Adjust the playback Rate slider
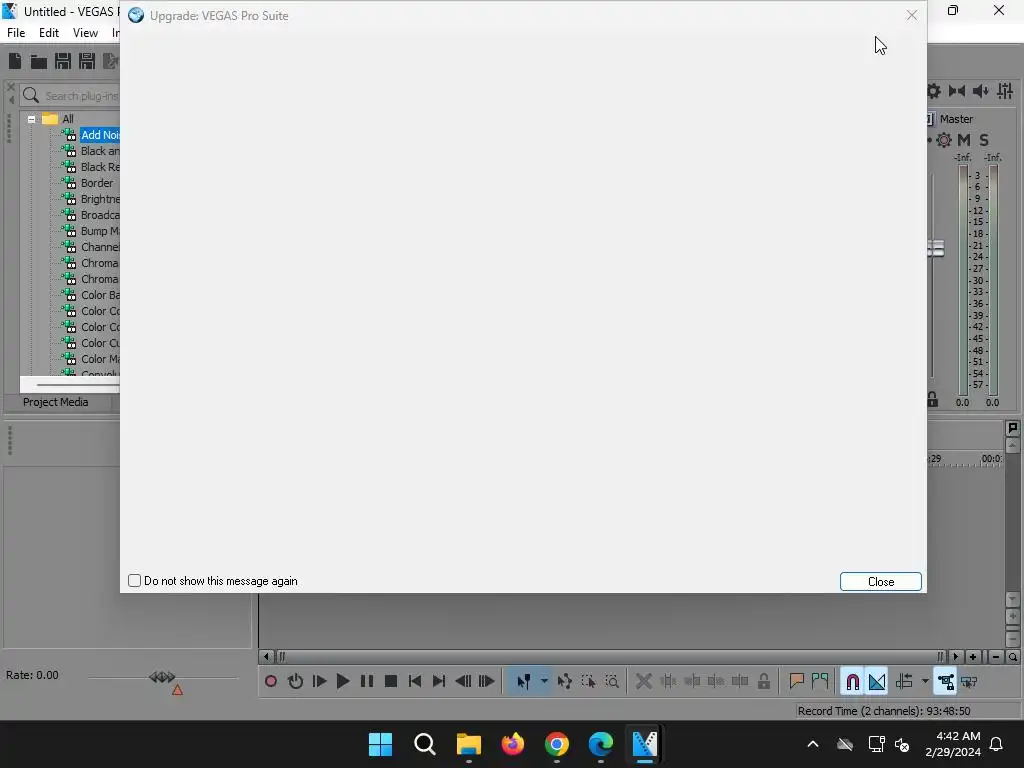This screenshot has height=768, width=1024. click(x=162, y=677)
